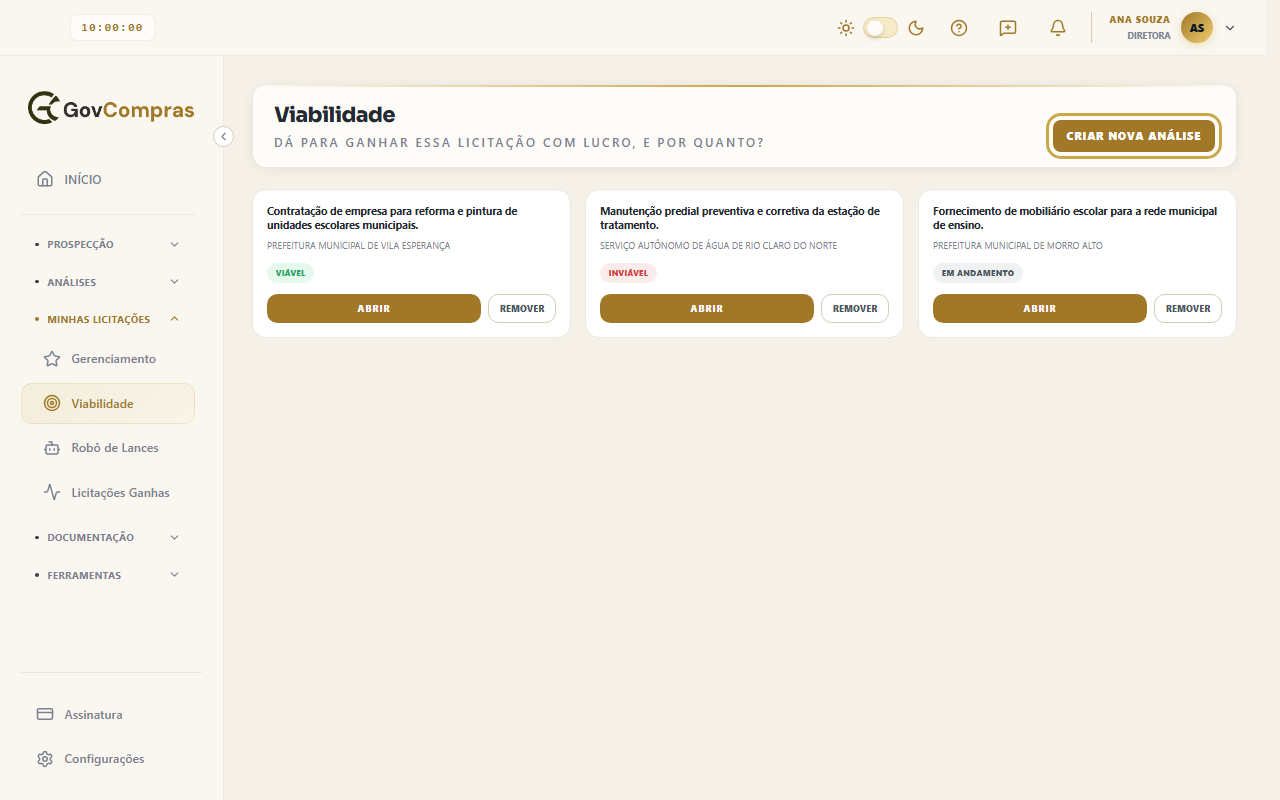Click the GovCompras logo
This screenshot has width=1280, height=800.
pos(111,109)
